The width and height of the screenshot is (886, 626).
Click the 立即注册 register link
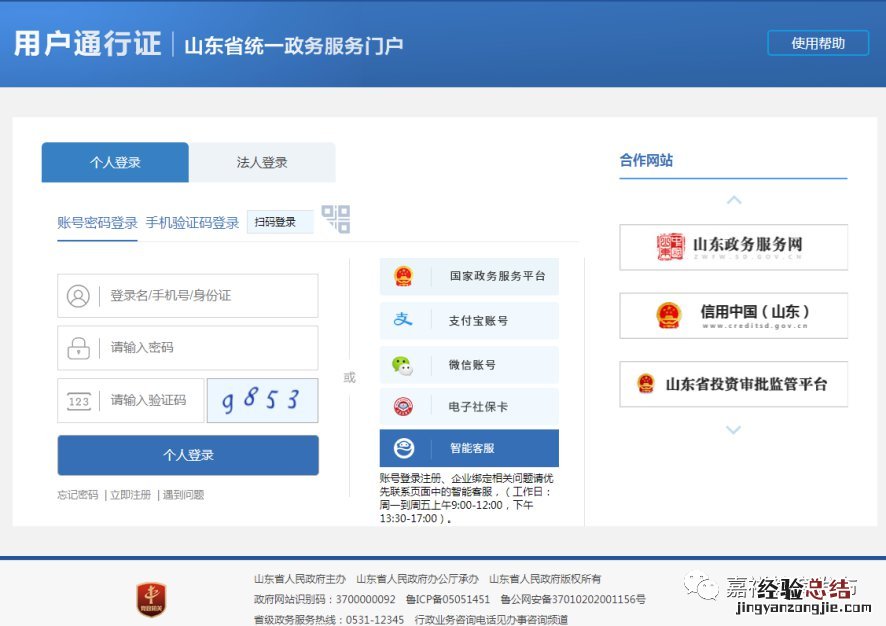click(130, 495)
